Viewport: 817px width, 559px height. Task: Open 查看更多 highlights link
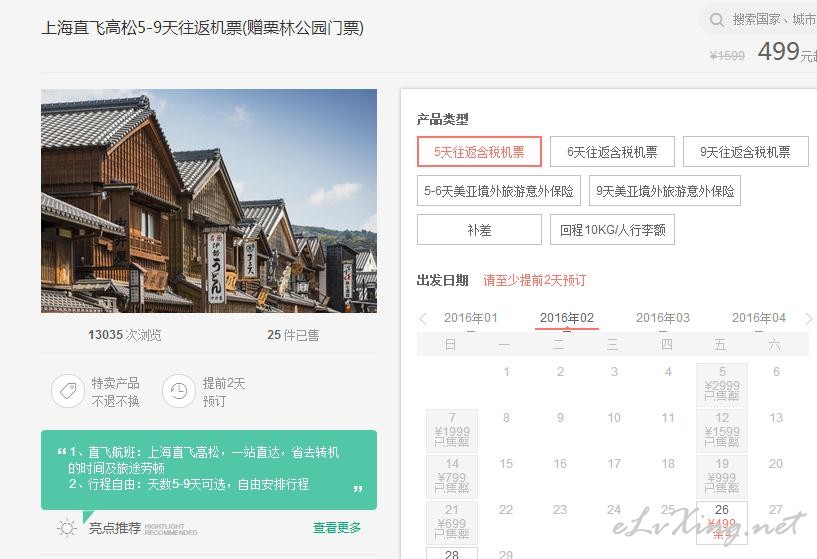[x=337, y=528]
